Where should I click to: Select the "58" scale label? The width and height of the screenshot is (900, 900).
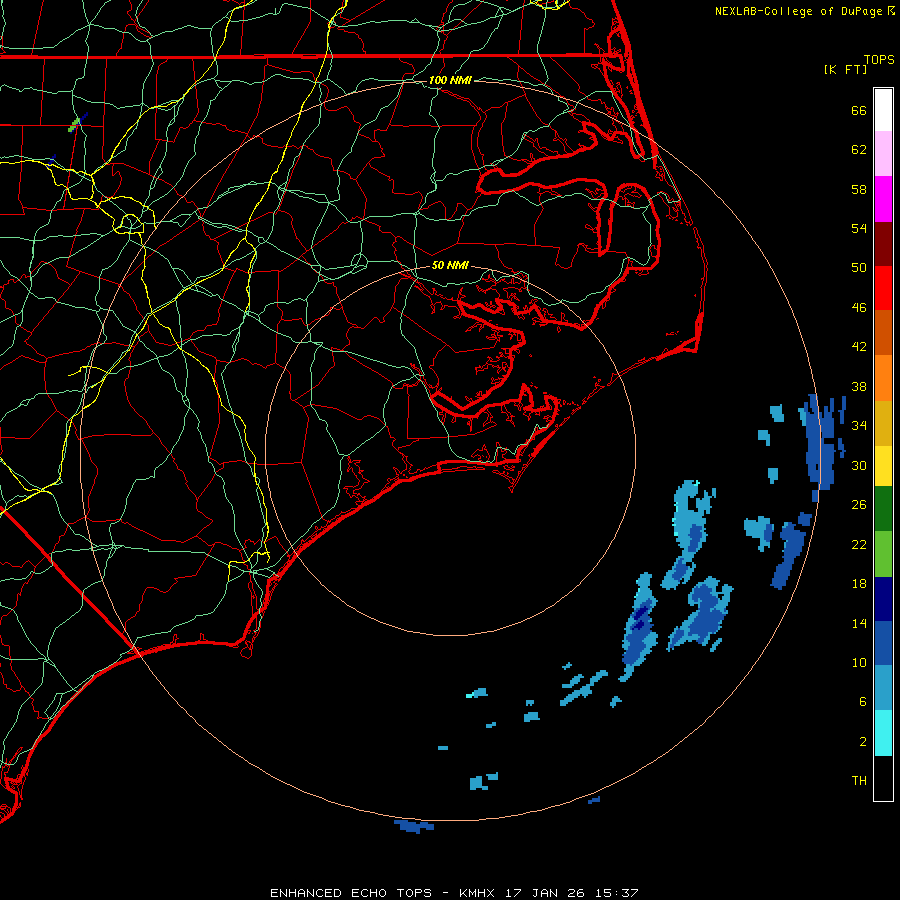coord(859,189)
